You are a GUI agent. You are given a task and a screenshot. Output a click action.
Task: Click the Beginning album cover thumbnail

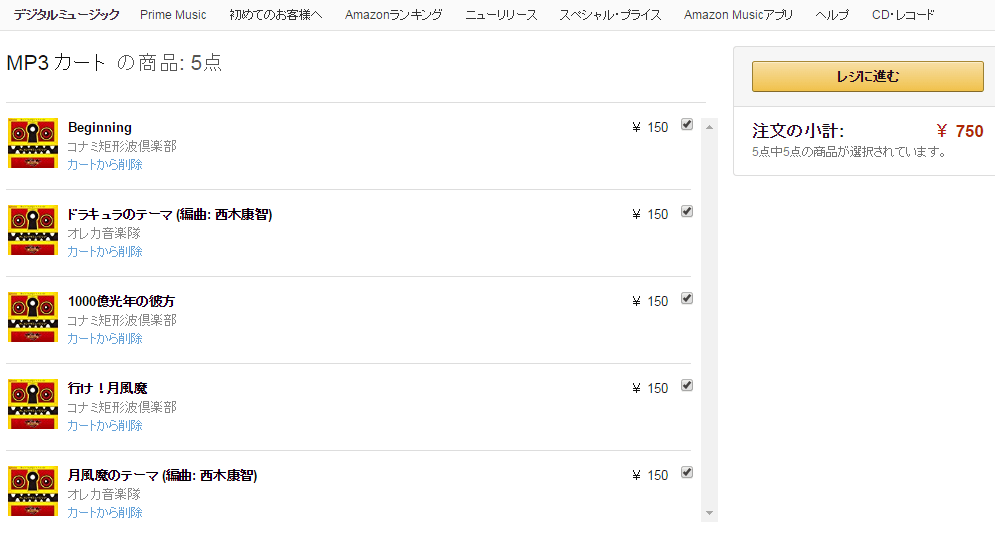click(x=32, y=143)
